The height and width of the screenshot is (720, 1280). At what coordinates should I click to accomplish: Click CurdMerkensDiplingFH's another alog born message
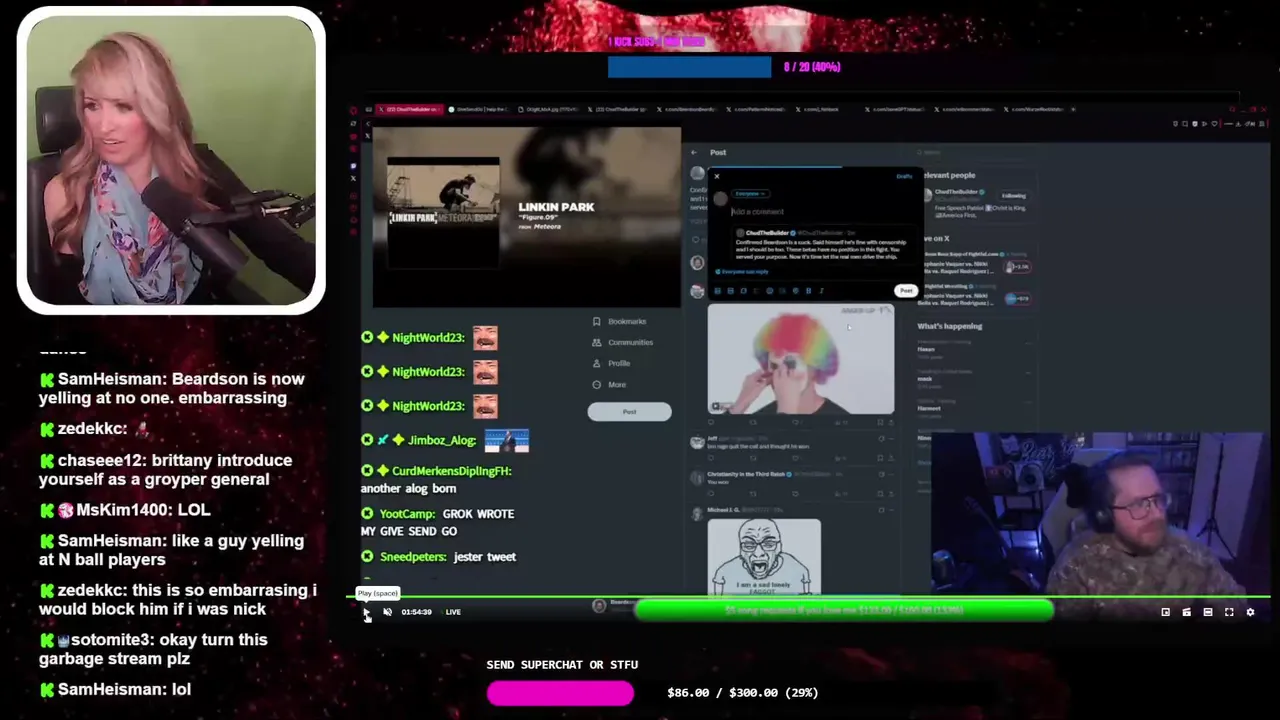436,479
